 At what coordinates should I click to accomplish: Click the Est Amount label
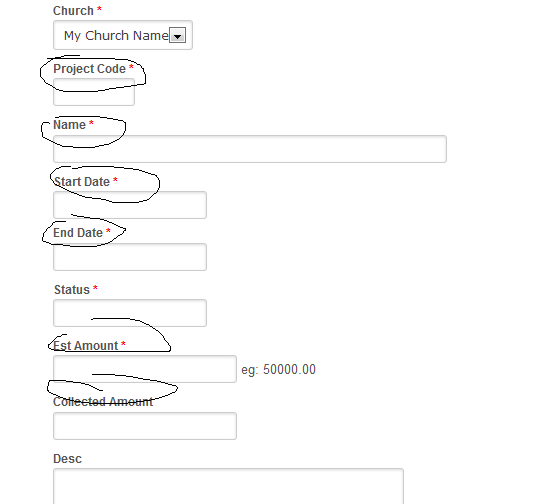(86, 346)
